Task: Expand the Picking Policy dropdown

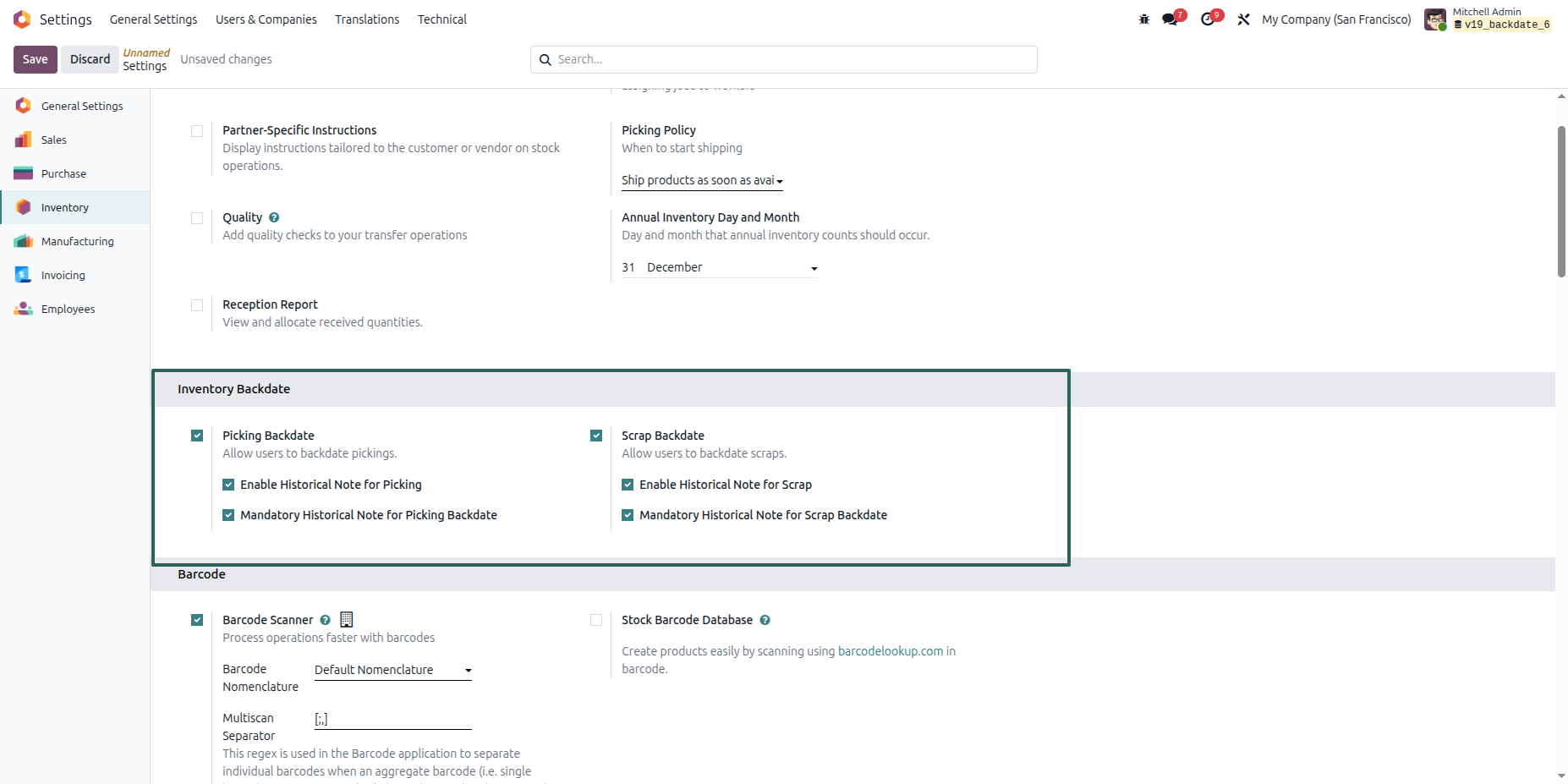Action: (702, 180)
